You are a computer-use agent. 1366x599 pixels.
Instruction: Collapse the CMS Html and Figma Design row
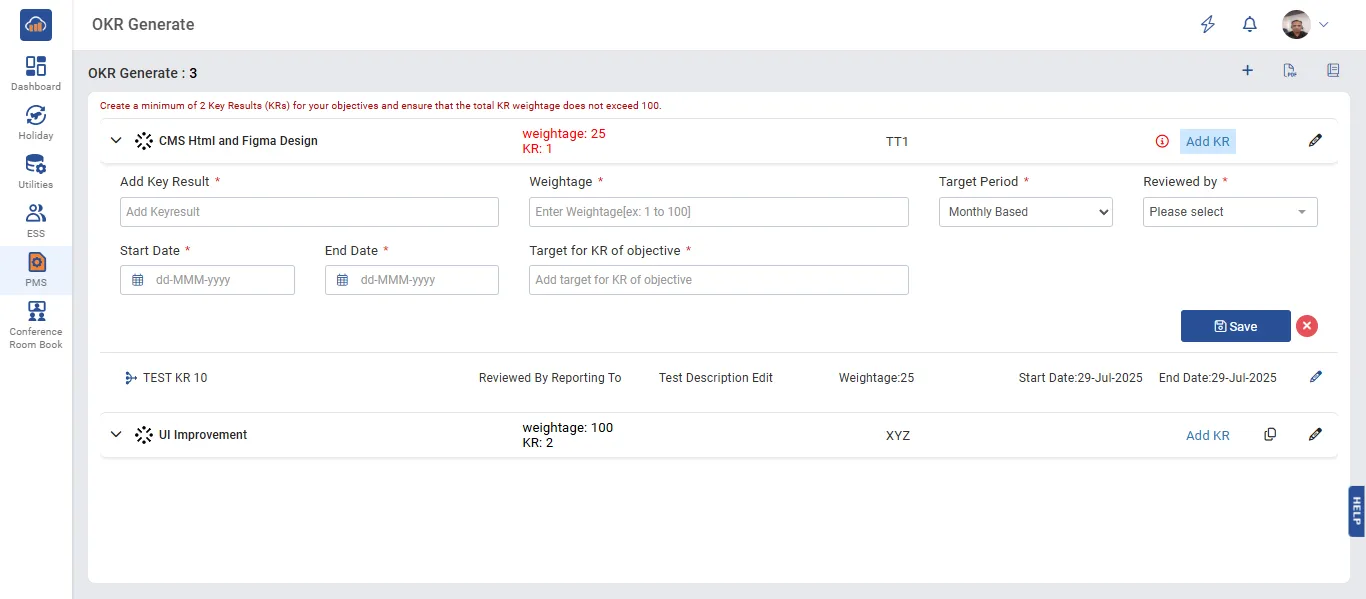pyautogui.click(x=116, y=141)
